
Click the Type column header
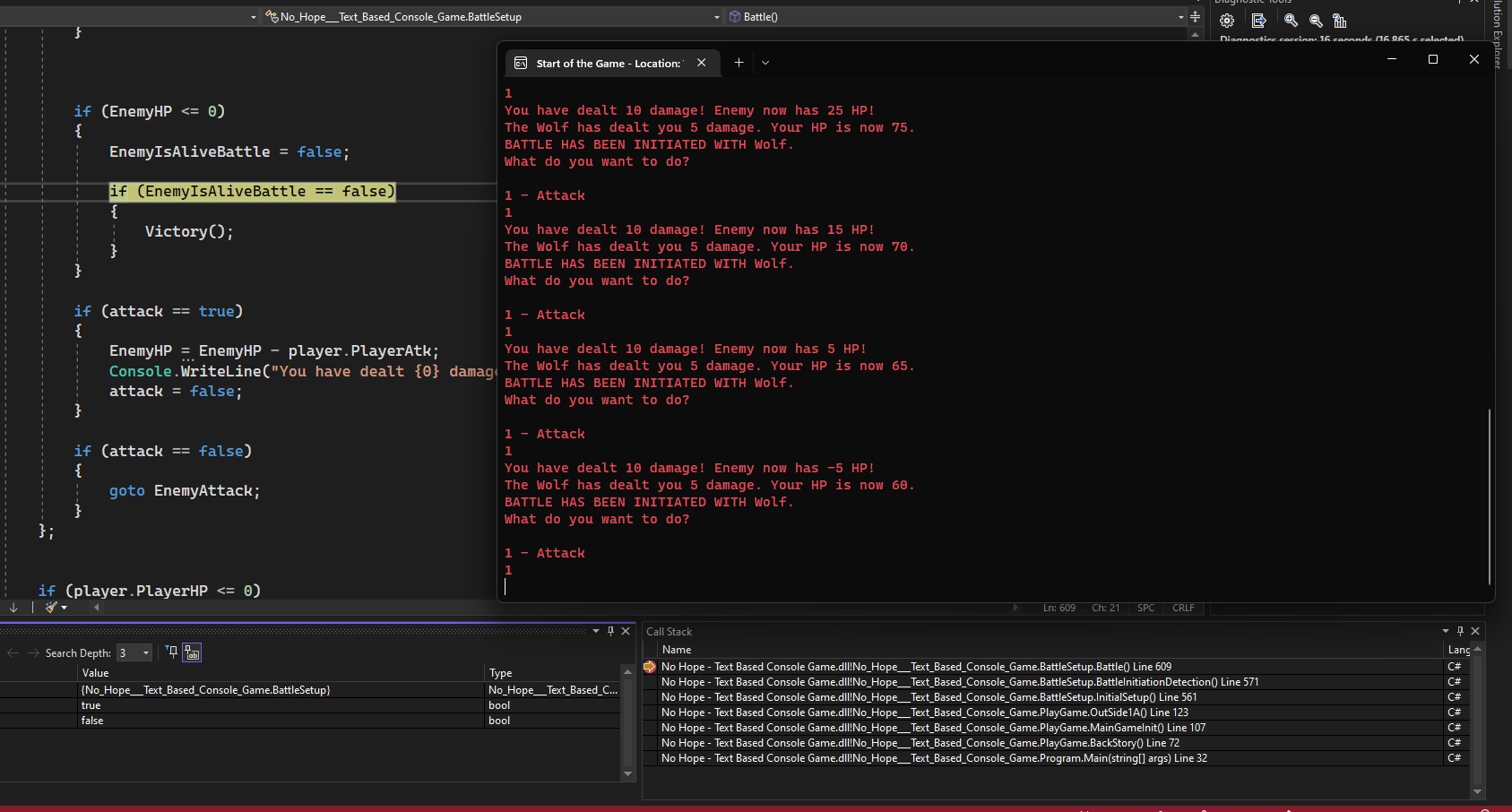[x=552, y=673]
